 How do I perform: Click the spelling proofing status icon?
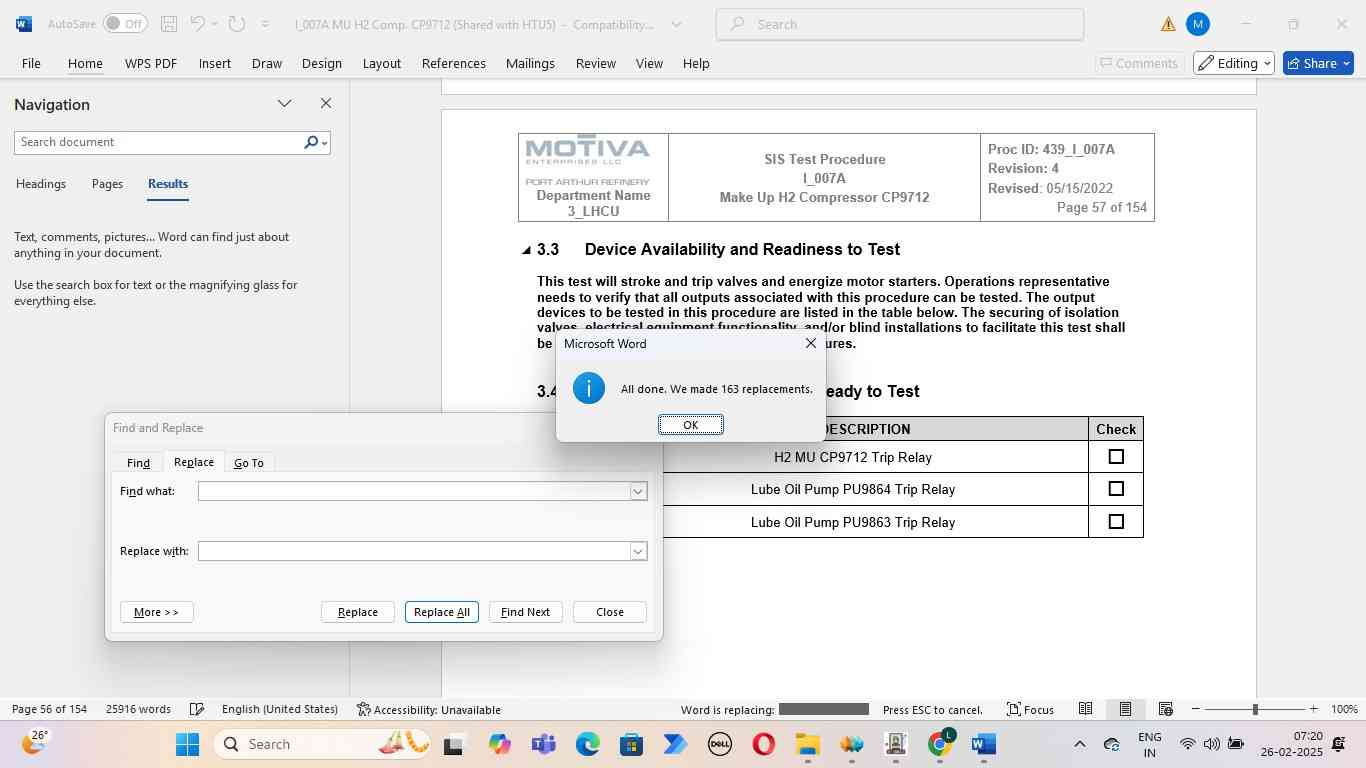[x=197, y=709]
